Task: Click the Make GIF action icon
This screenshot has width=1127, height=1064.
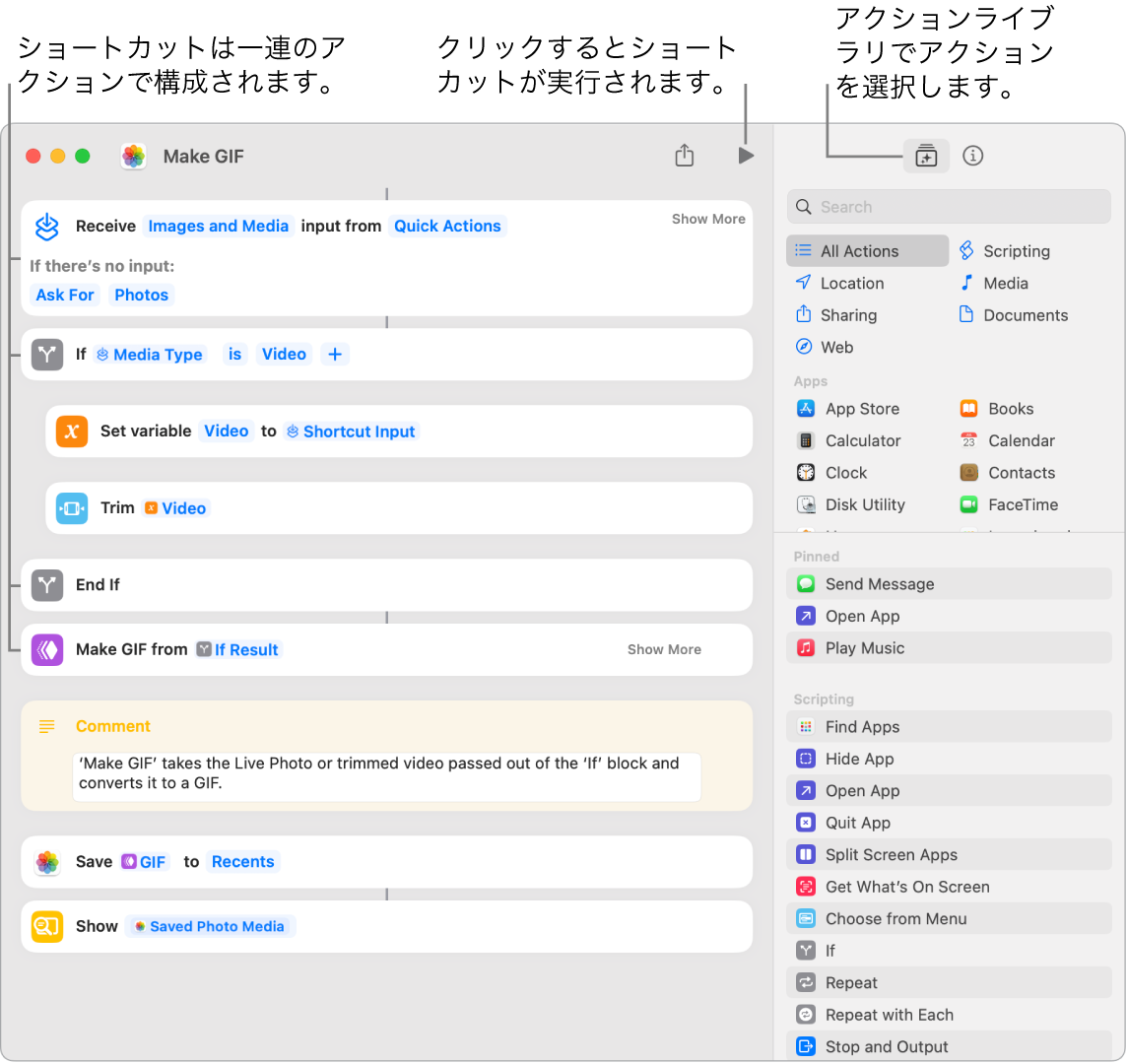Action: tap(47, 650)
